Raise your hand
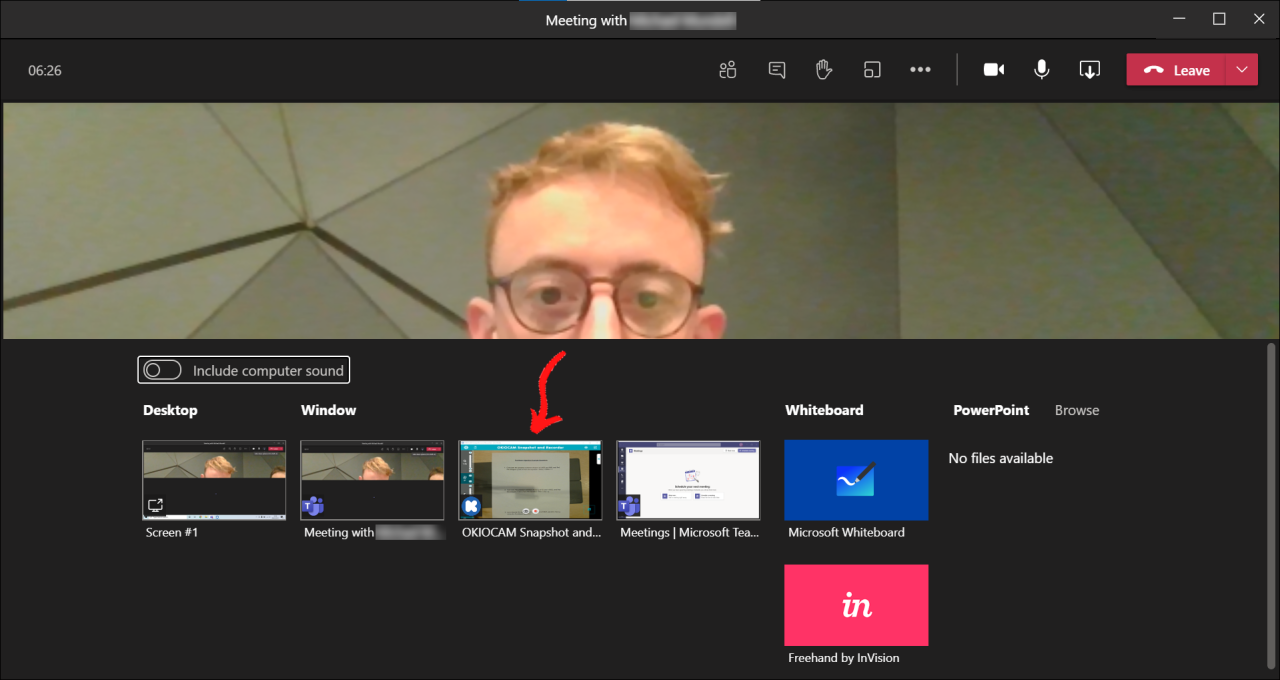 pyautogui.click(x=824, y=69)
